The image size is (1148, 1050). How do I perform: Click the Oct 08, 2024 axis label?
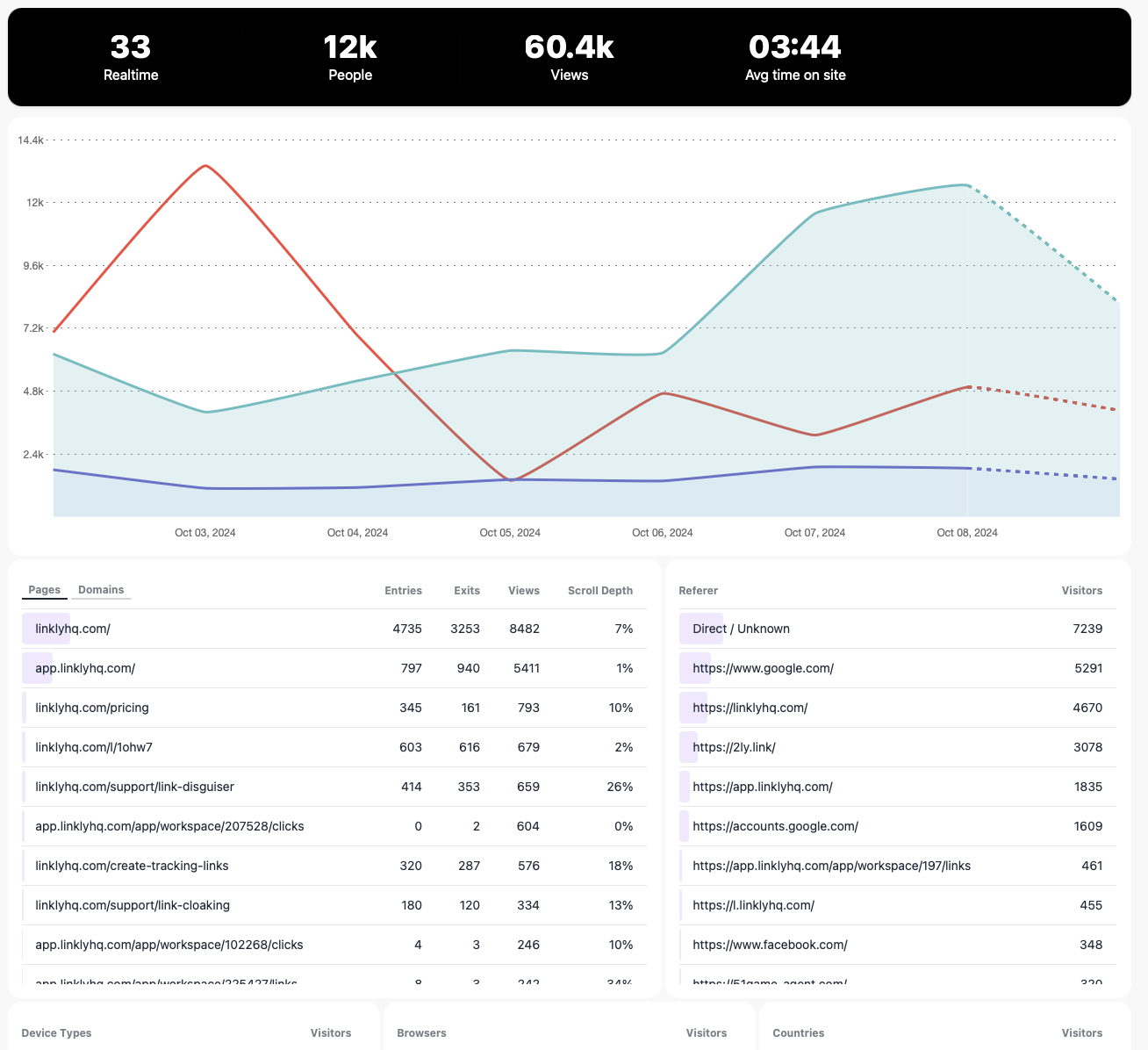tap(967, 533)
